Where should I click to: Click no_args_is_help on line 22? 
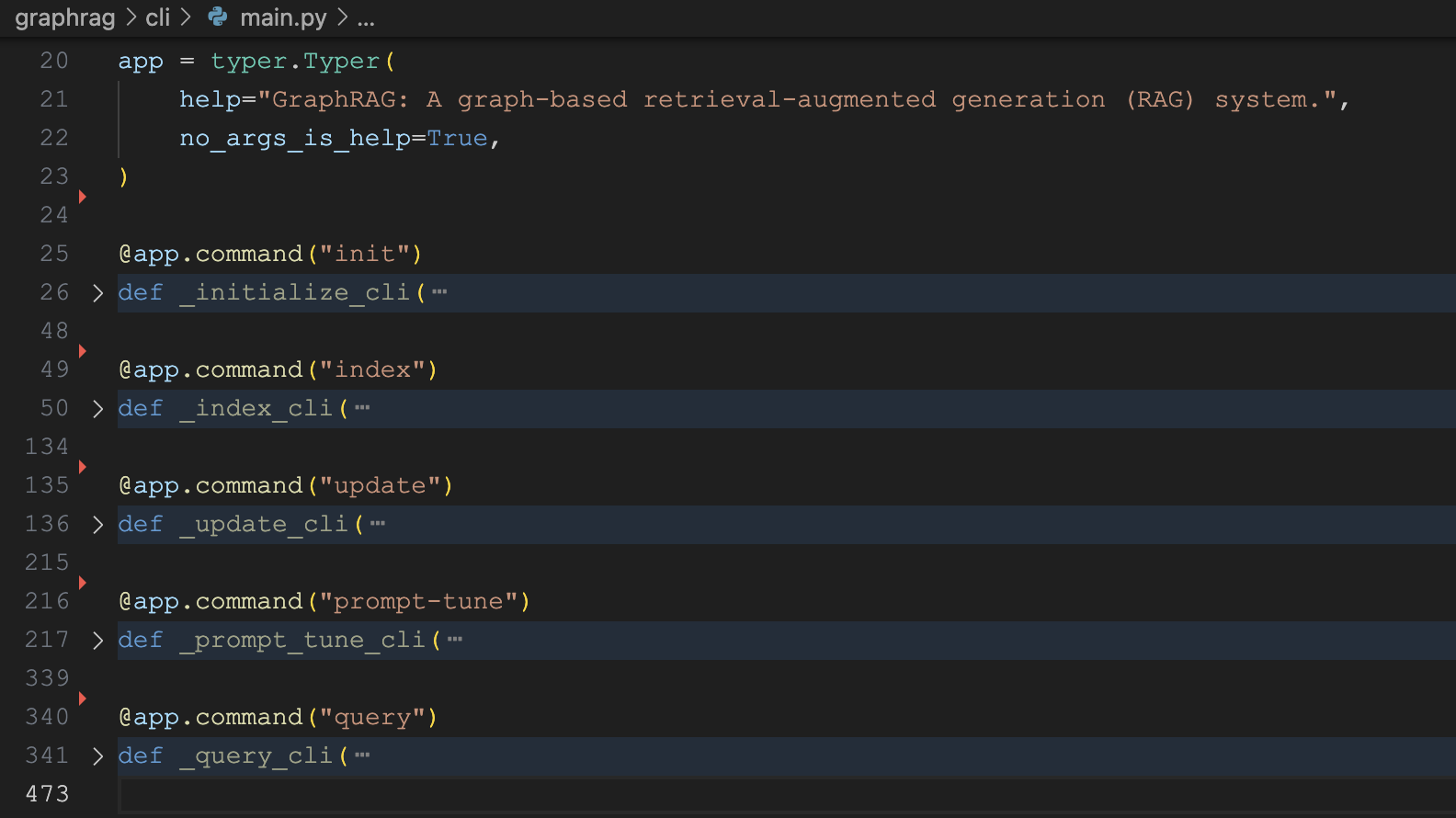coord(295,139)
